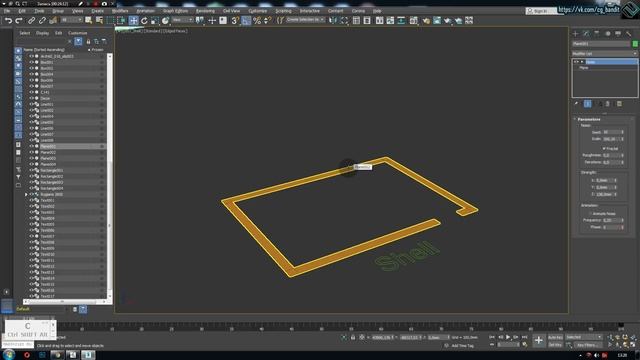Viewport: 640px width, 360px height.
Task: Open the selection filter dropdown
Action: click(72, 20)
